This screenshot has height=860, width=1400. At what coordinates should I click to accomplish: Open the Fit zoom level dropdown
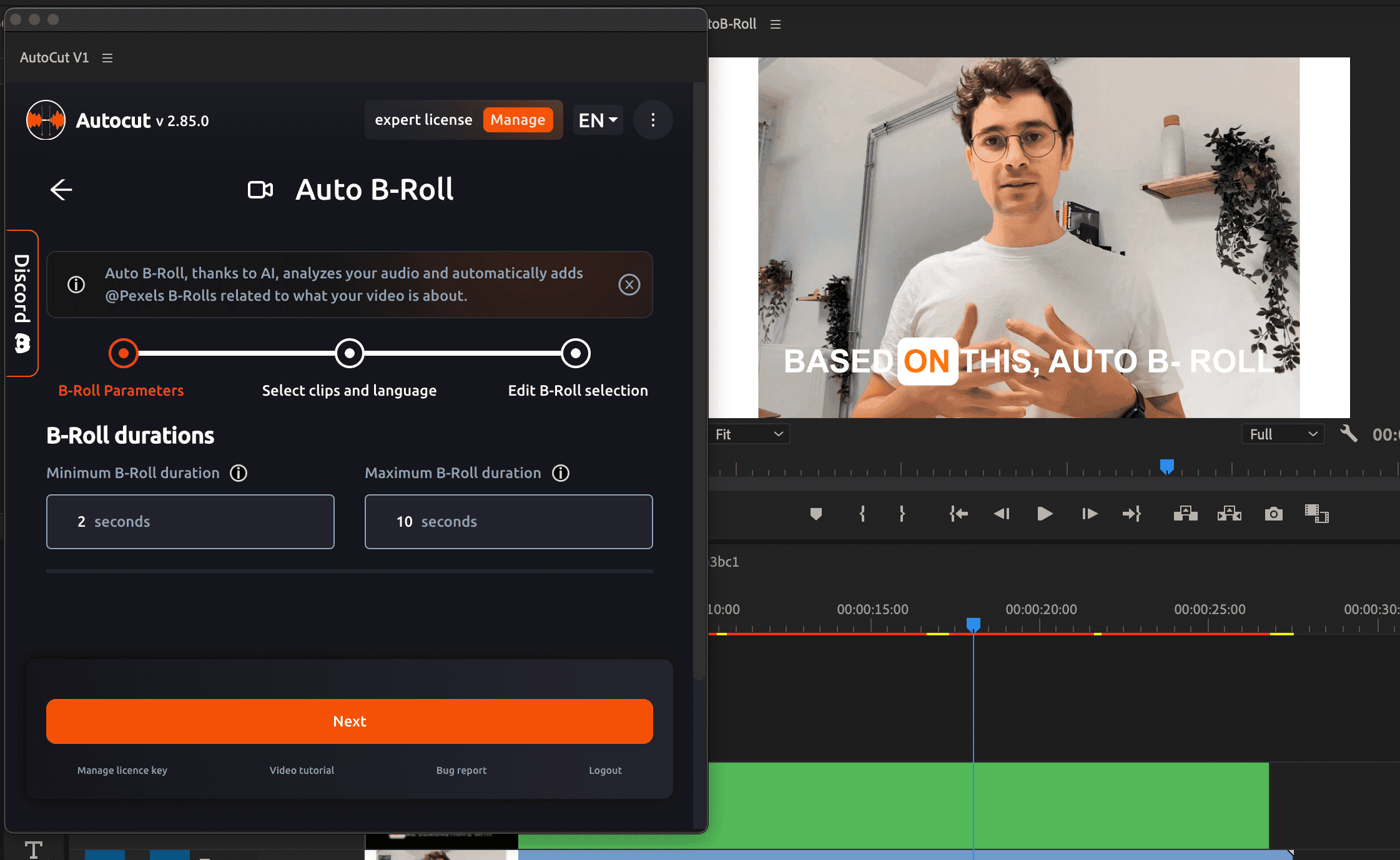pyautogui.click(x=749, y=434)
